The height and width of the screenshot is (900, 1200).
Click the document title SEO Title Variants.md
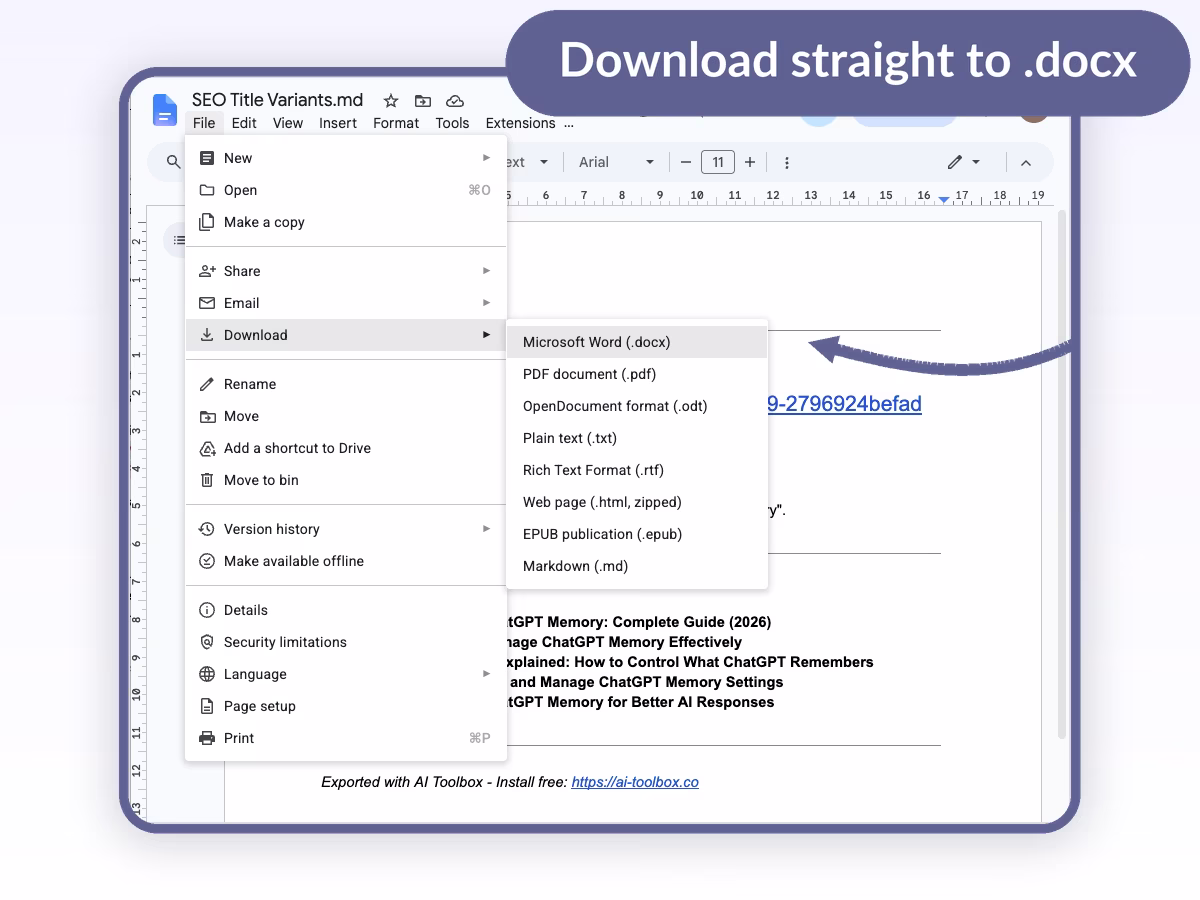coord(277,100)
